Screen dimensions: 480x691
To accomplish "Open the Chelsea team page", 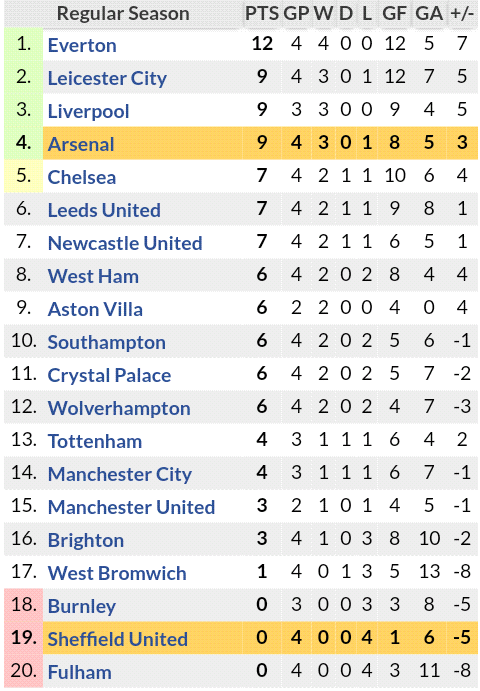I will [x=82, y=178].
